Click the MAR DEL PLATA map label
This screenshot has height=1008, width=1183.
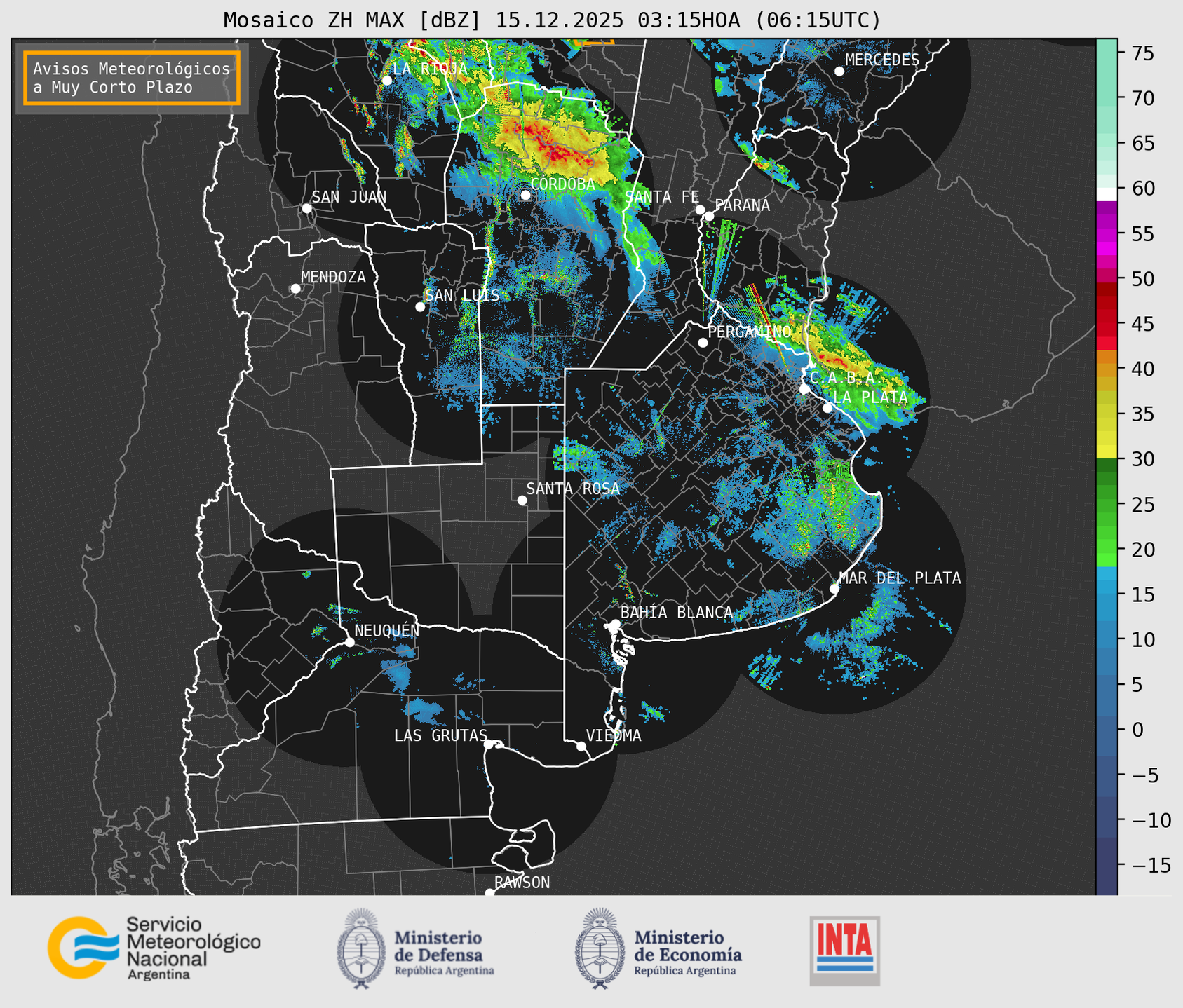tap(900, 578)
